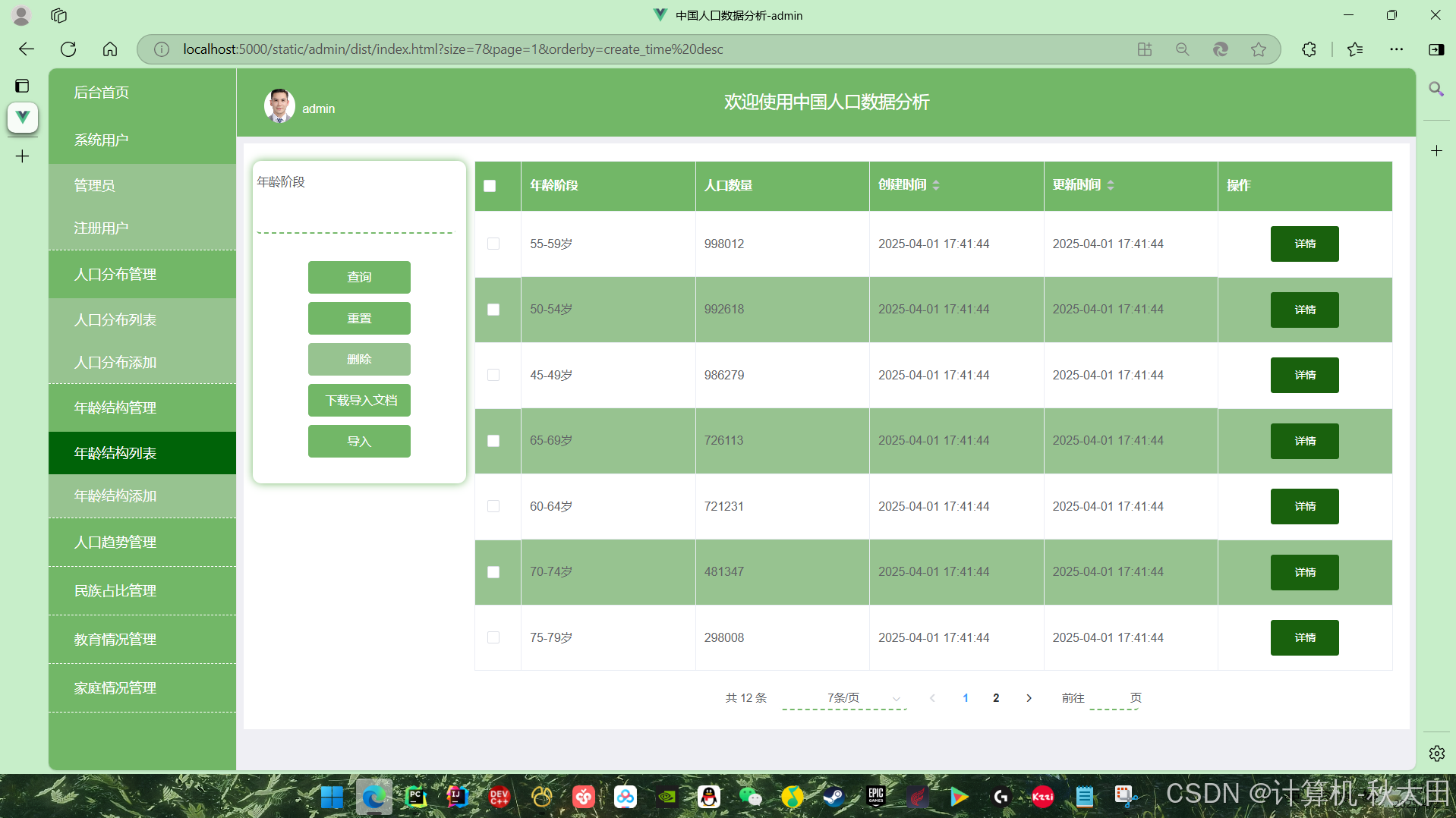
Task: Open favorites list icon
Action: tap(1355, 49)
